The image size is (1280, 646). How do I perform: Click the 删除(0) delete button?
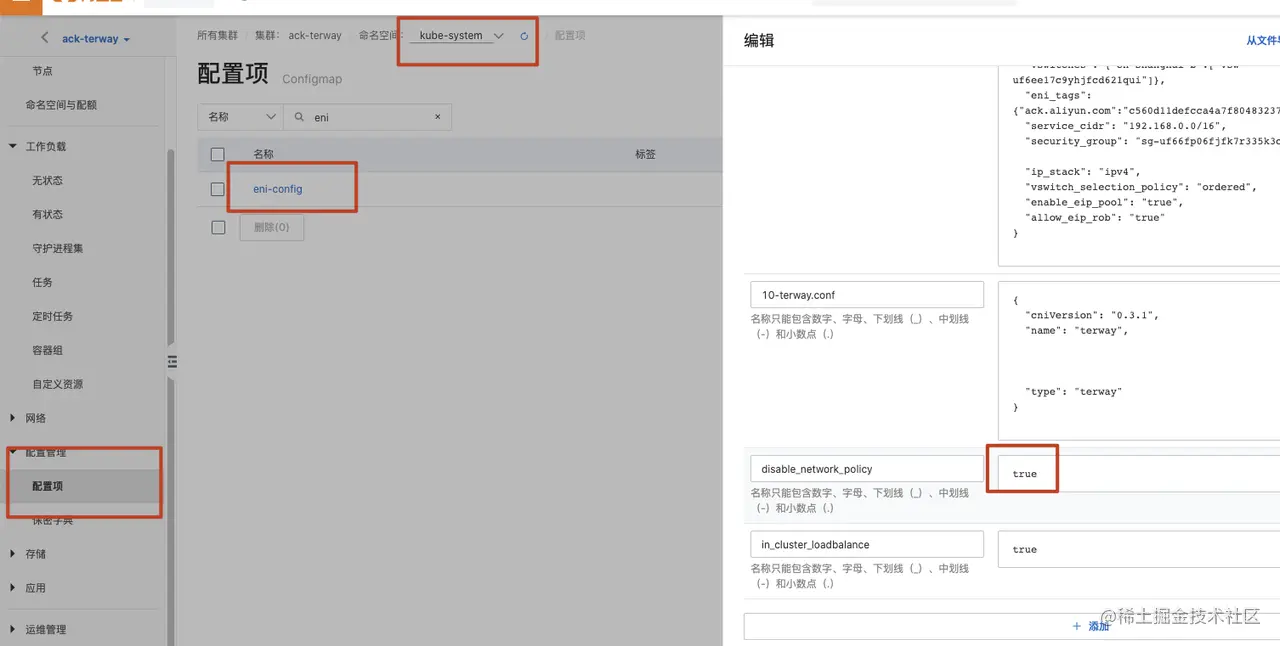(x=271, y=227)
